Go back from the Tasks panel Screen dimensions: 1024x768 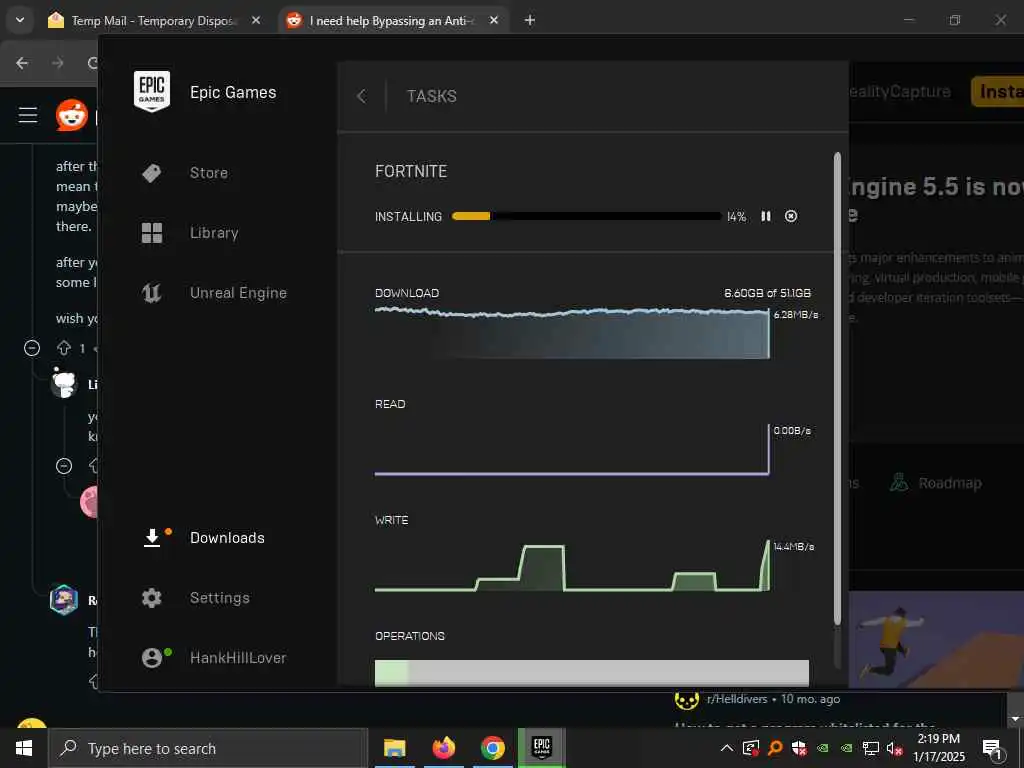[x=362, y=97]
